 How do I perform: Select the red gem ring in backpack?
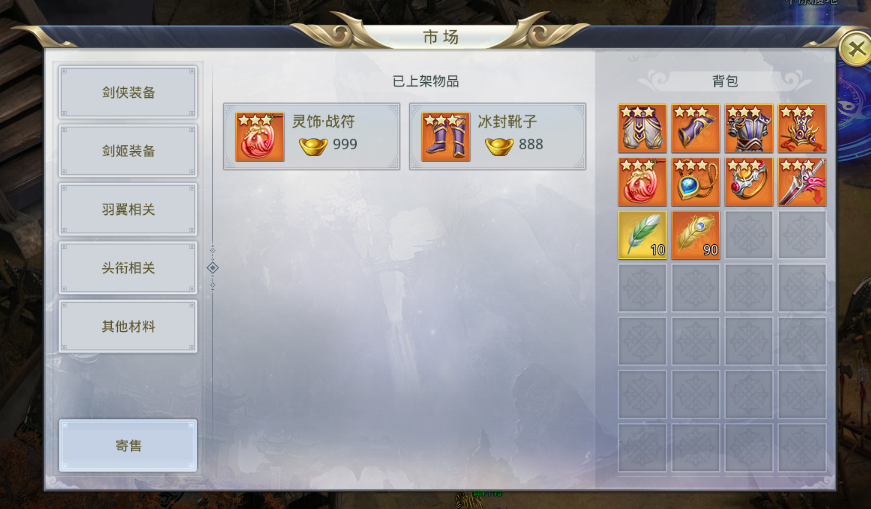pyautogui.click(x=749, y=182)
